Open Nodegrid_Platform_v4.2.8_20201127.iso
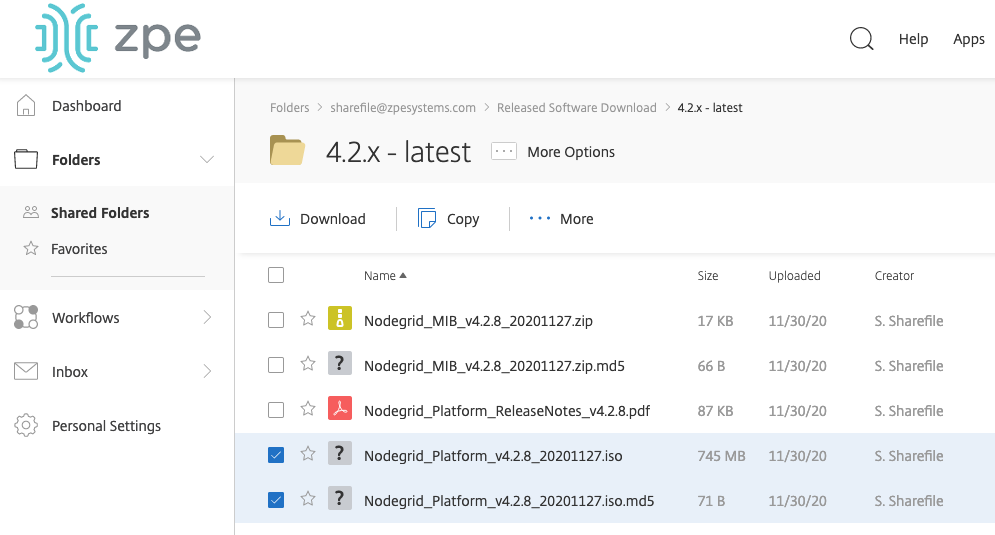Image resolution: width=995 pixels, height=535 pixels. point(493,456)
